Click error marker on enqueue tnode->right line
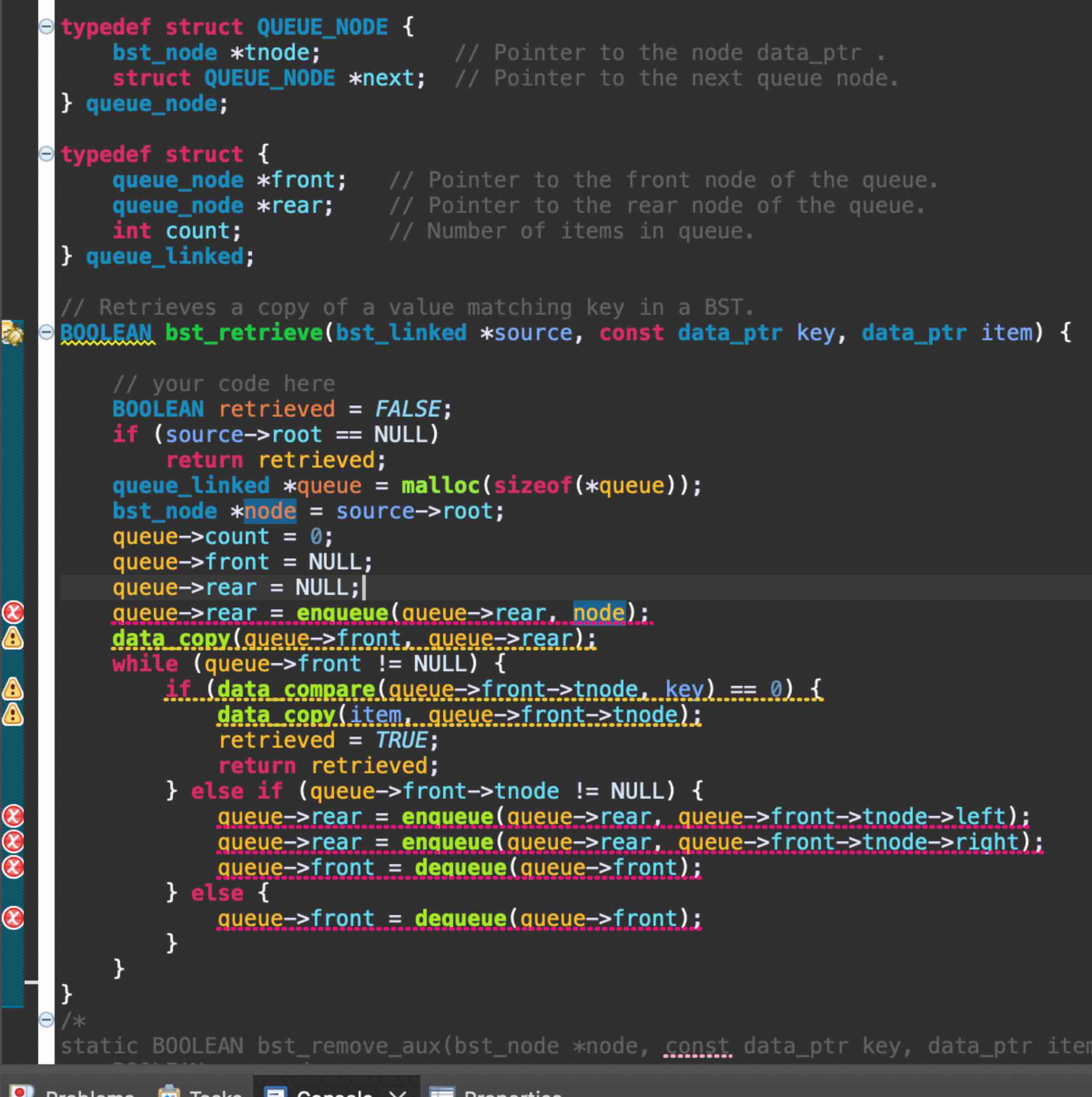The height and width of the screenshot is (1097, 1092). 13,841
